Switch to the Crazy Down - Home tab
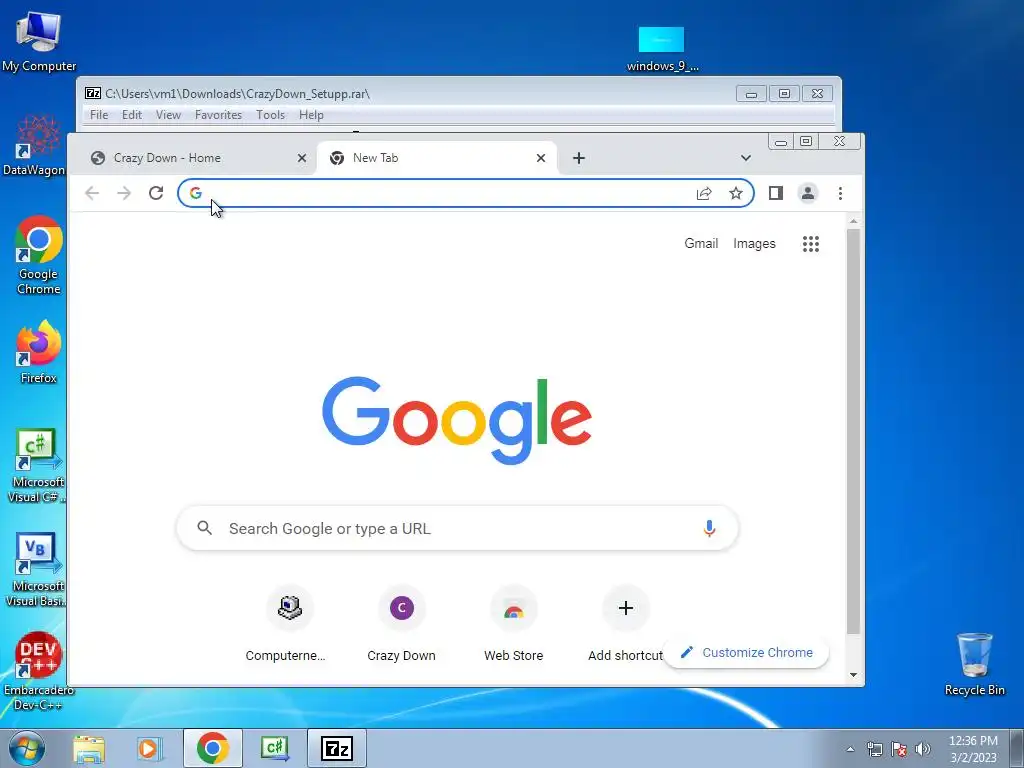This screenshot has width=1024, height=768. (197, 158)
